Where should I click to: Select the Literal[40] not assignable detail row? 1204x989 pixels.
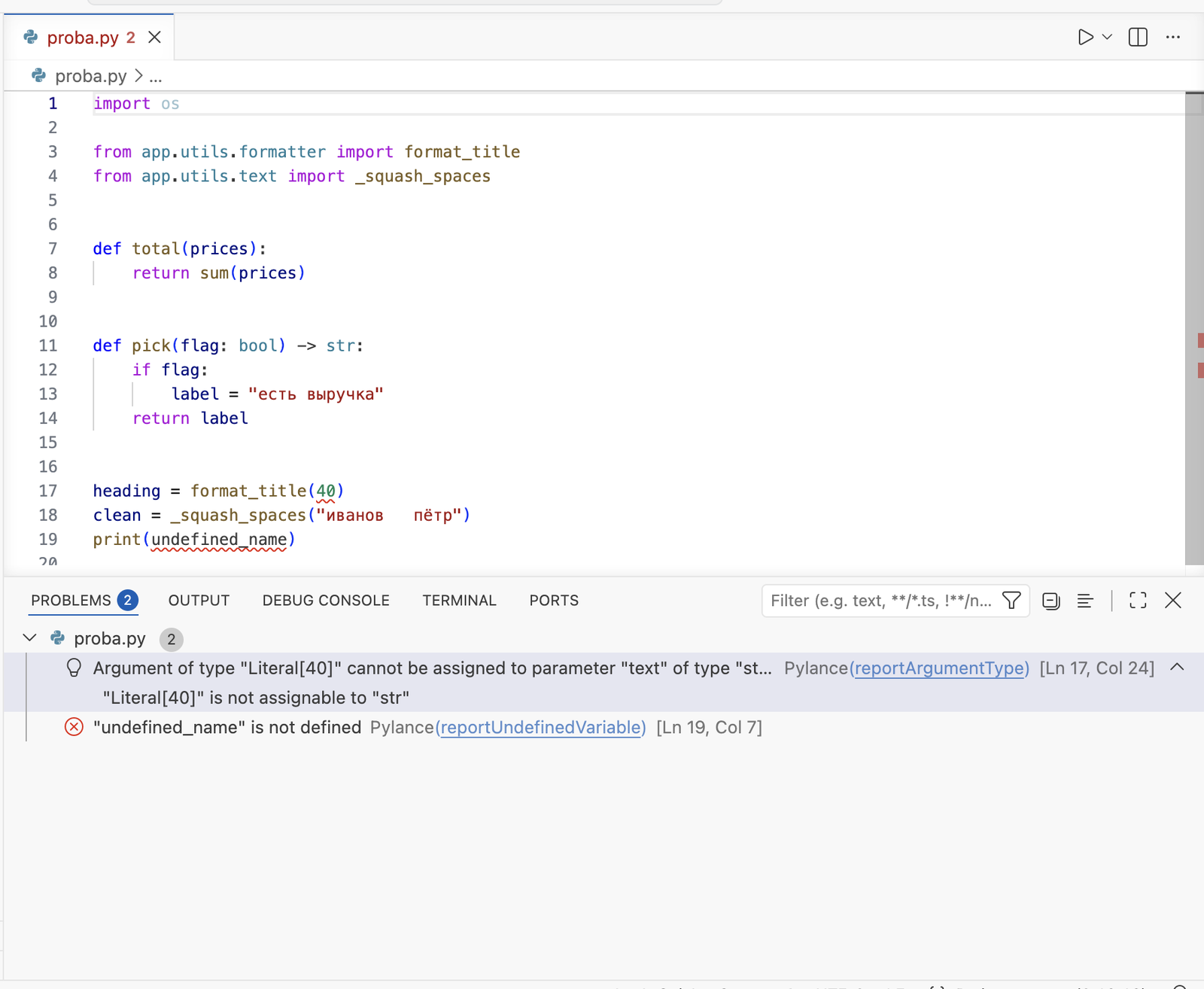point(256,698)
